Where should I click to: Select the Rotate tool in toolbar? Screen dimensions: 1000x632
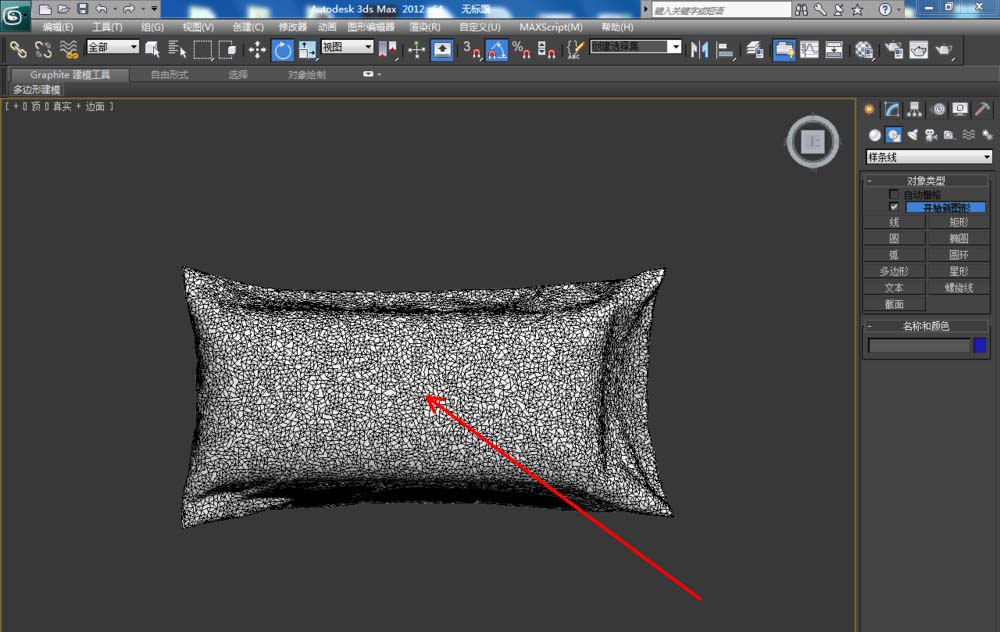(x=283, y=50)
